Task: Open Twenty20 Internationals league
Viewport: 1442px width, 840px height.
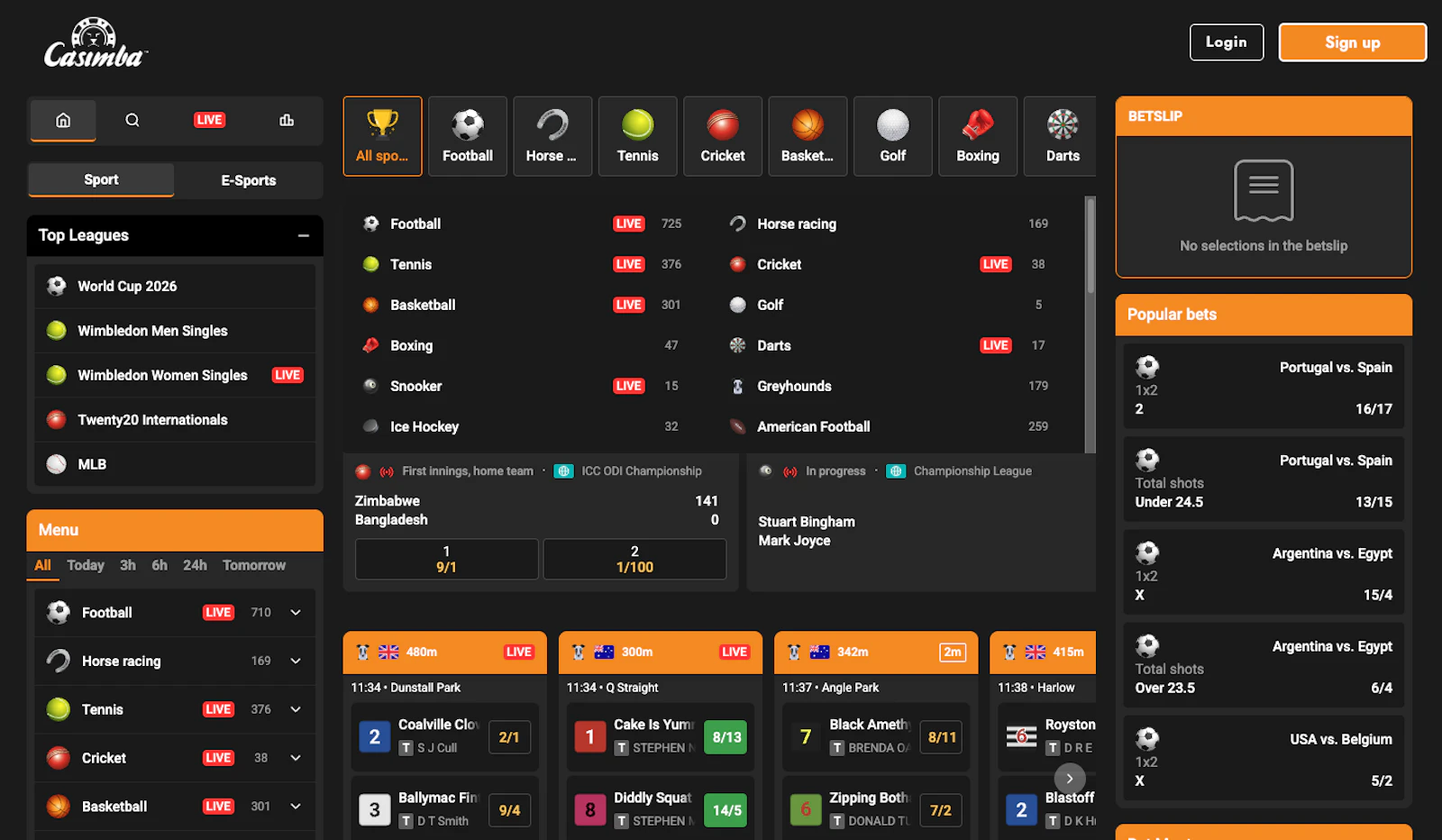Action: point(175,420)
